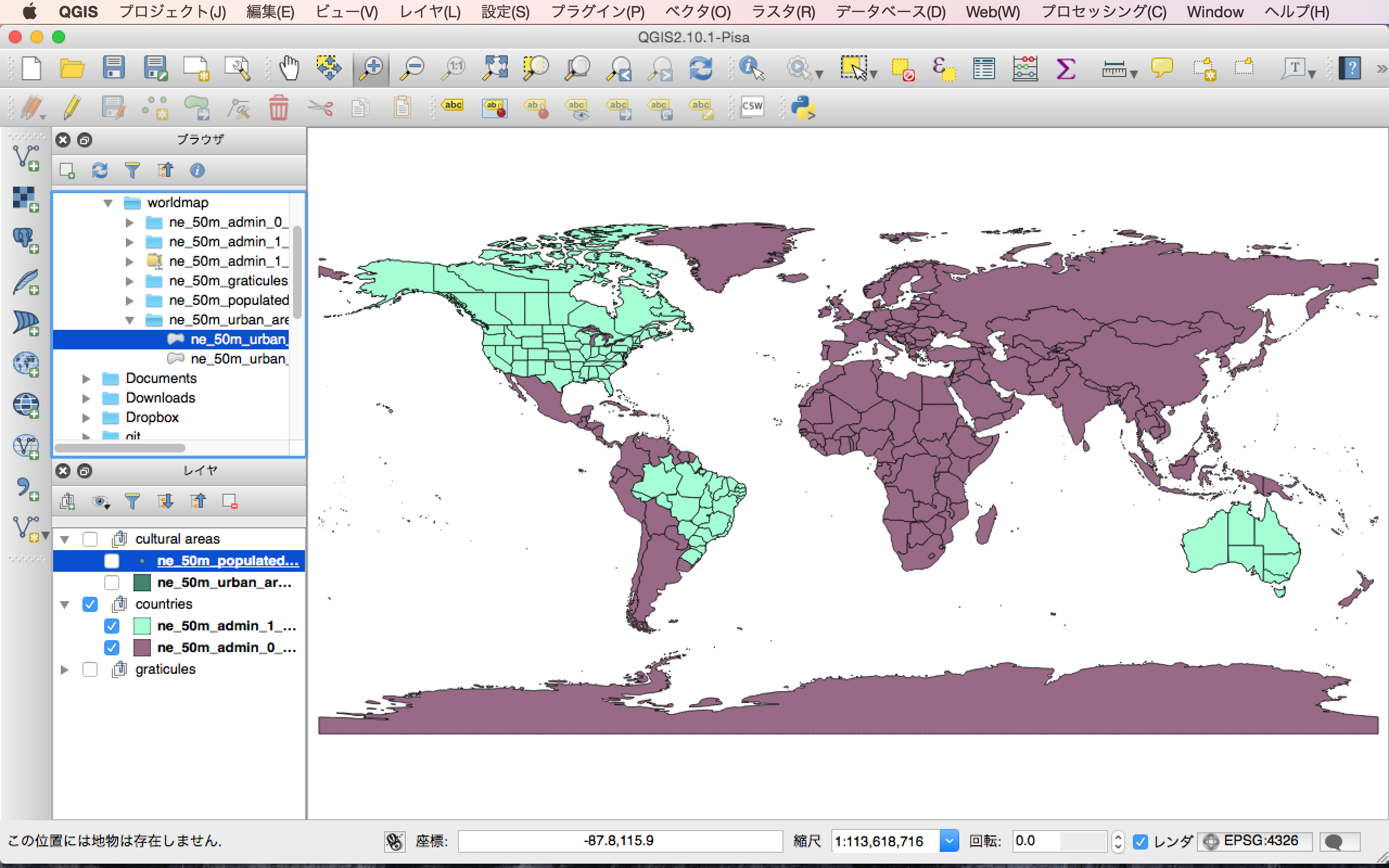
Task: Open the attribute table
Action: 984,68
